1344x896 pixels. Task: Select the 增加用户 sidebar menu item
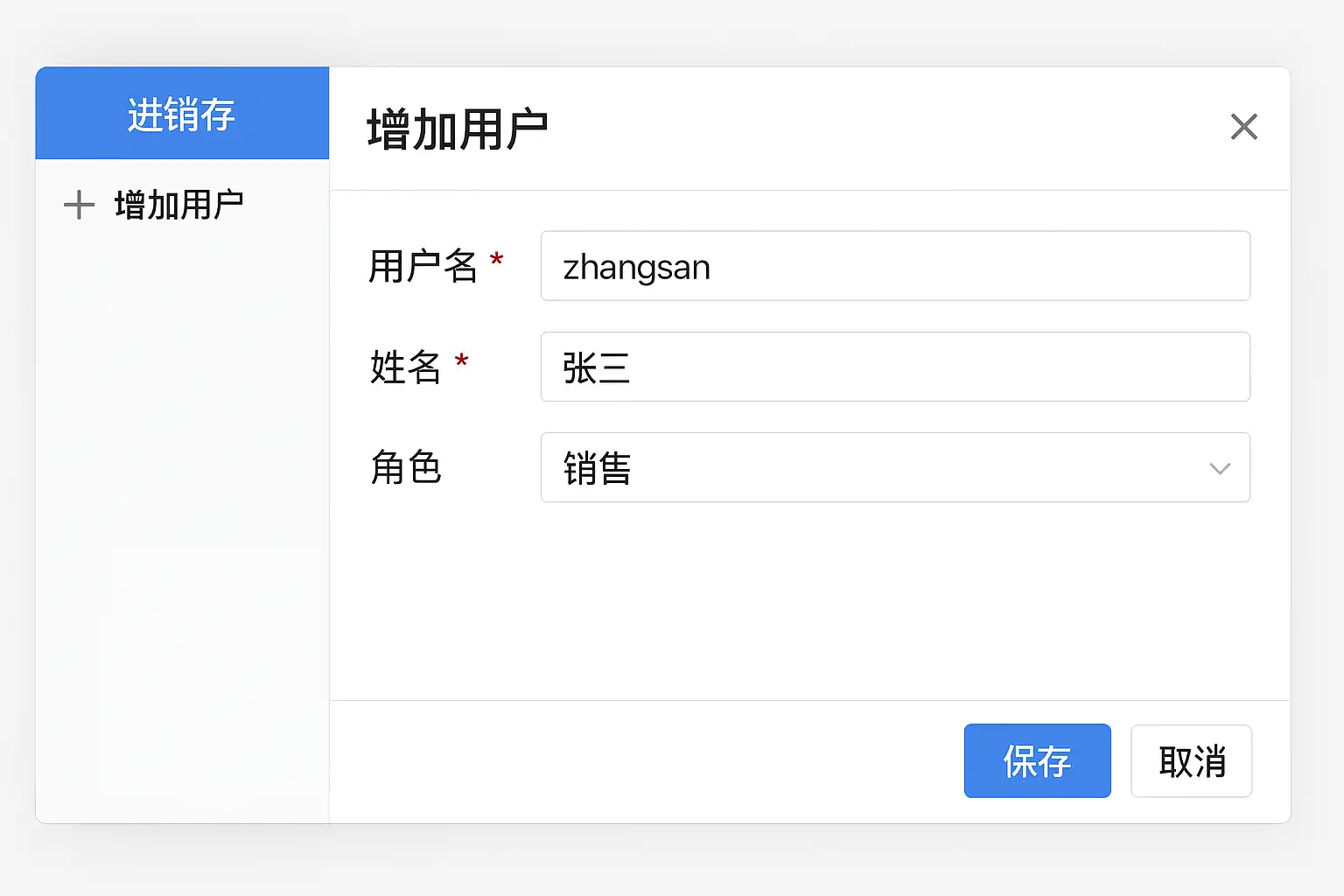point(178,205)
